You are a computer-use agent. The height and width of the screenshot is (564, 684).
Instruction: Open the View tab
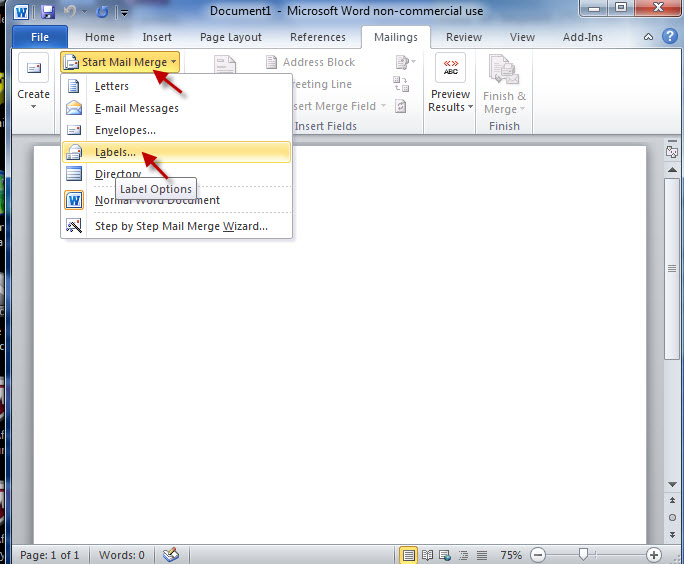point(522,37)
